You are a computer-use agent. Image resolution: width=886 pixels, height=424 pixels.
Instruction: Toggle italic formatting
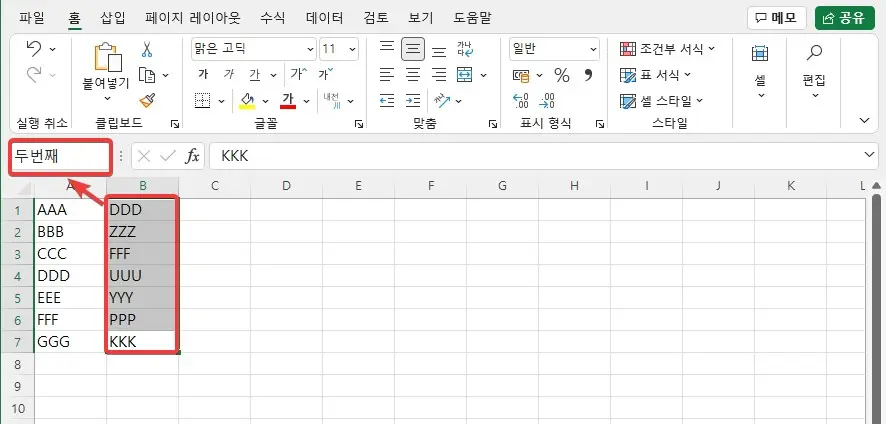(229, 74)
